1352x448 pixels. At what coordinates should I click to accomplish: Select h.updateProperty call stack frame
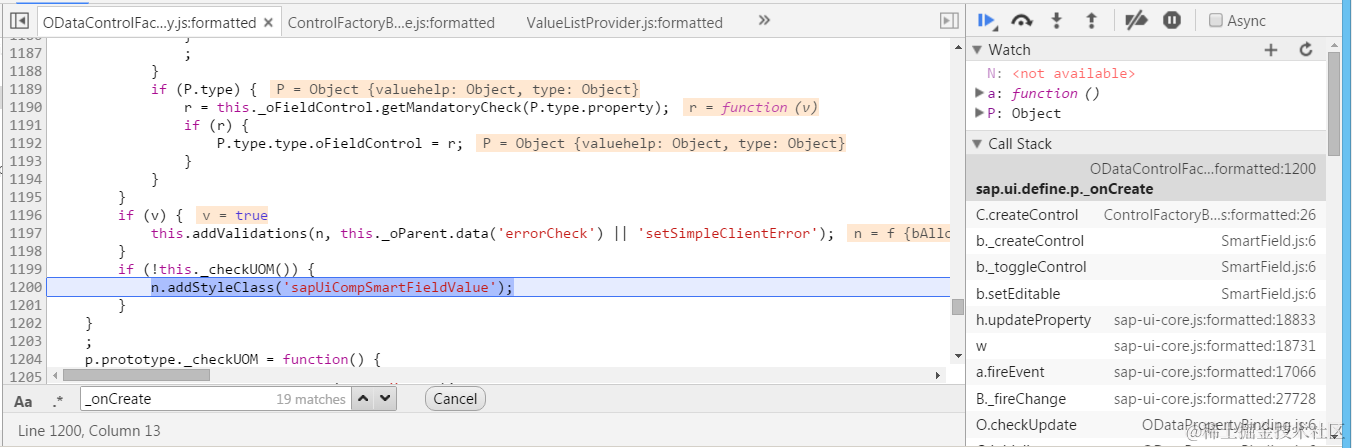[1147, 320]
